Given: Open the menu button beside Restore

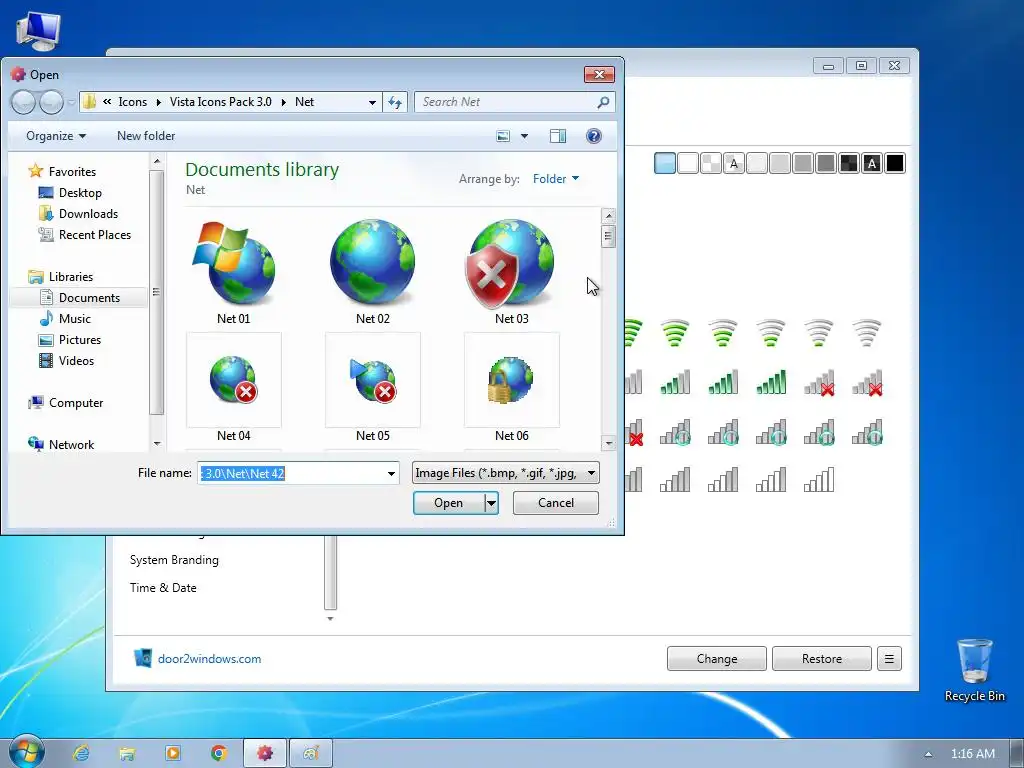Looking at the screenshot, I should 889,659.
